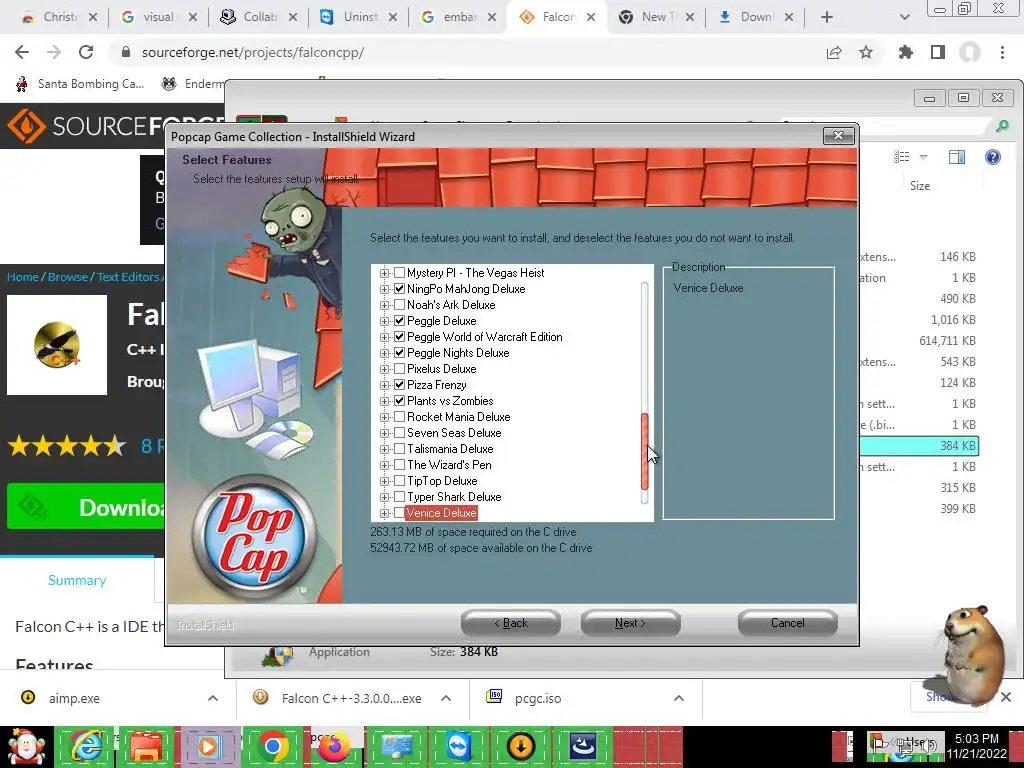The image size is (1024, 768).
Task: Expand the Seven Seas Deluxe tree node
Action: 385,433
